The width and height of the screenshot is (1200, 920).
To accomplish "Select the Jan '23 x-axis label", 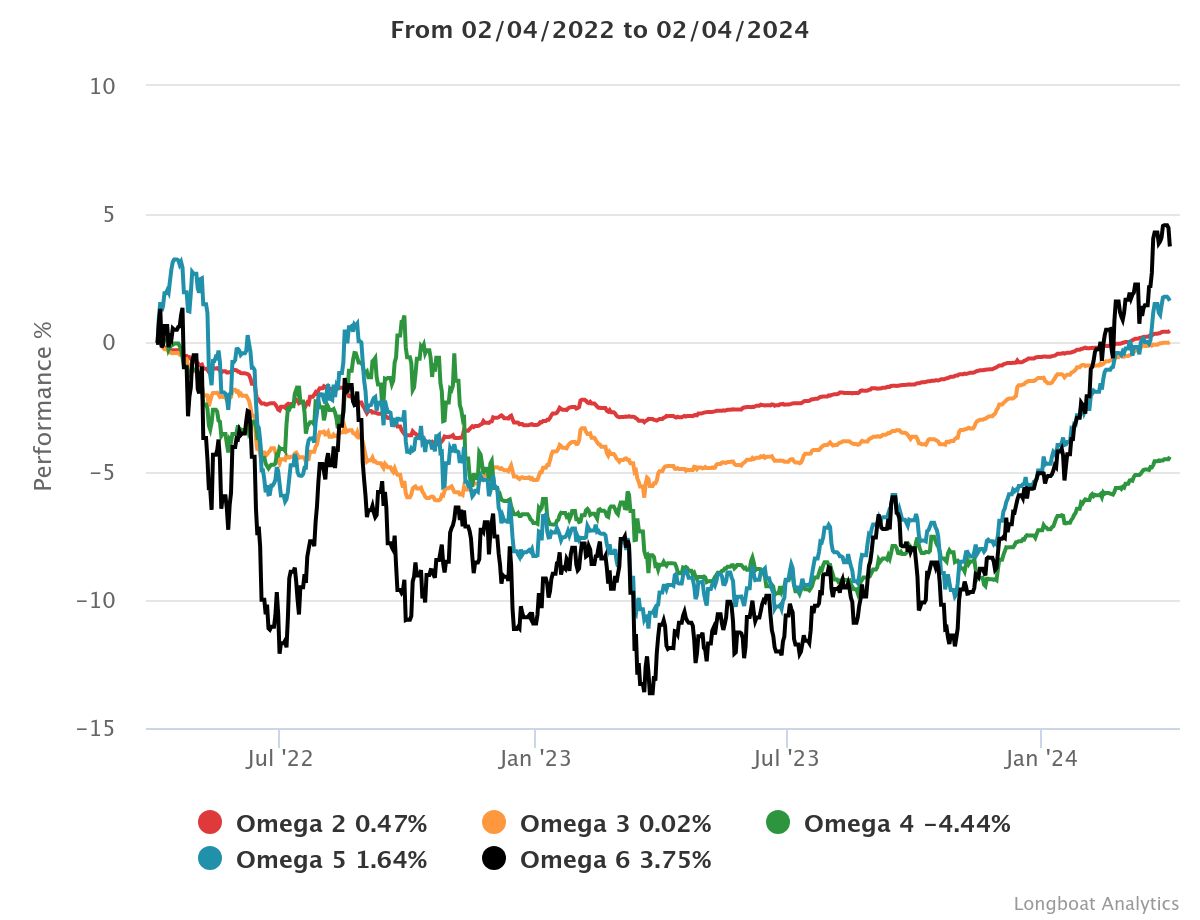I will click(x=535, y=759).
